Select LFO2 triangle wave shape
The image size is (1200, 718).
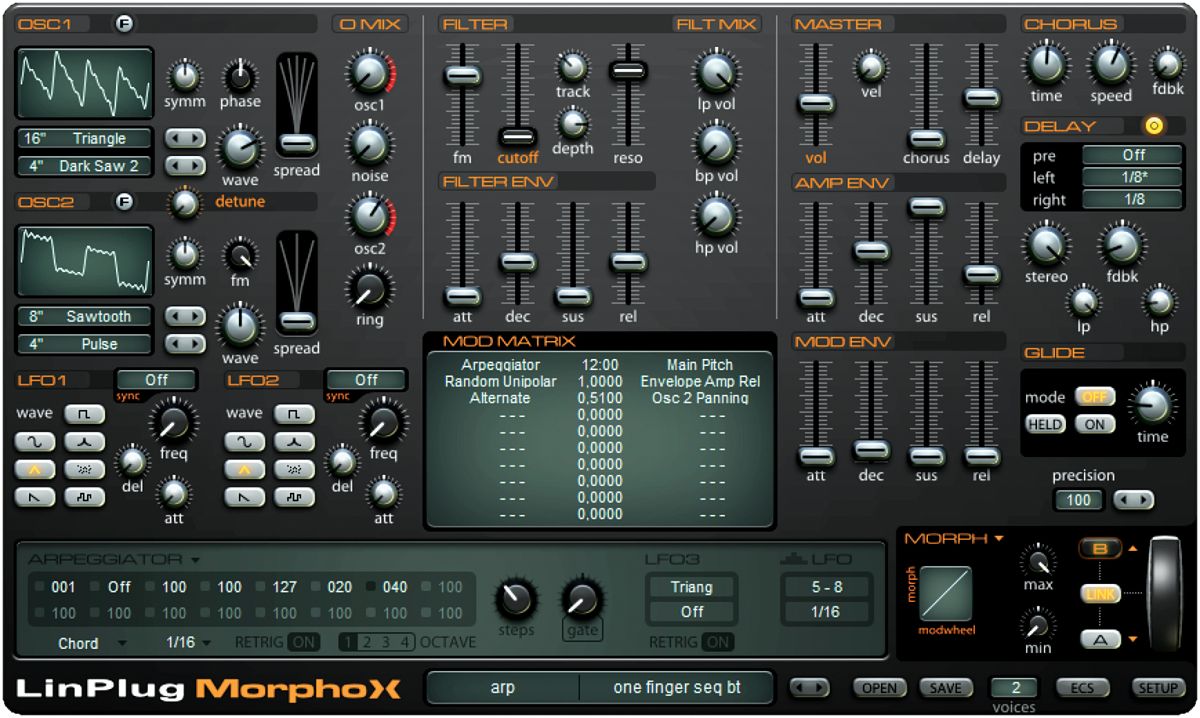[244, 469]
